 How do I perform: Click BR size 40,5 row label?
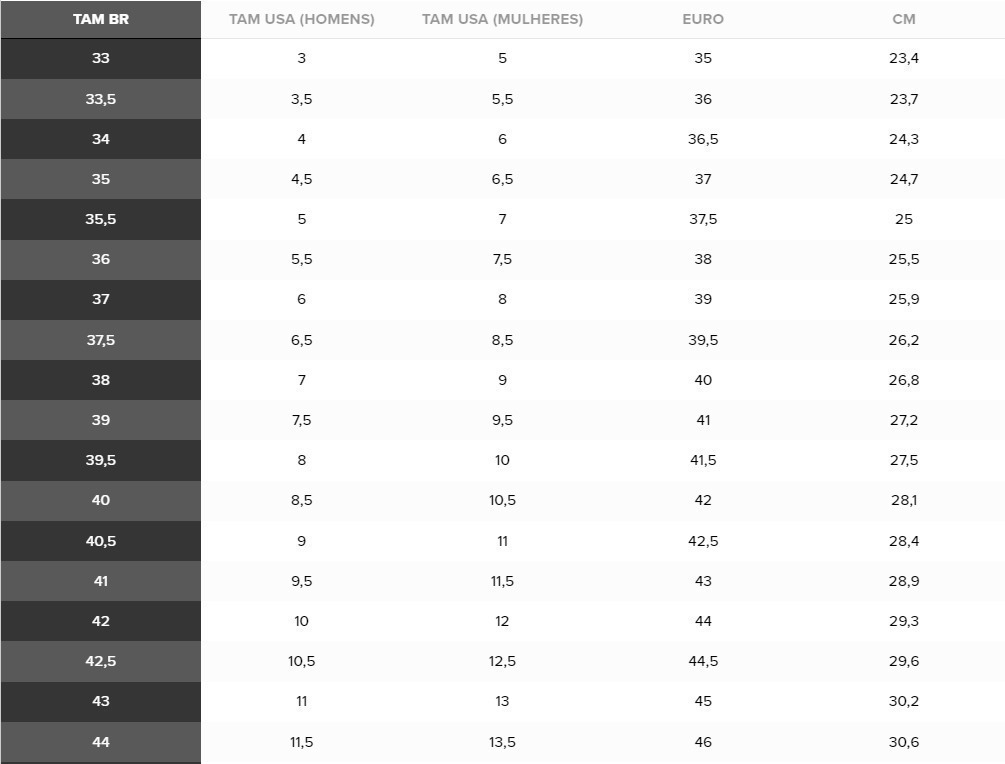click(101, 541)
